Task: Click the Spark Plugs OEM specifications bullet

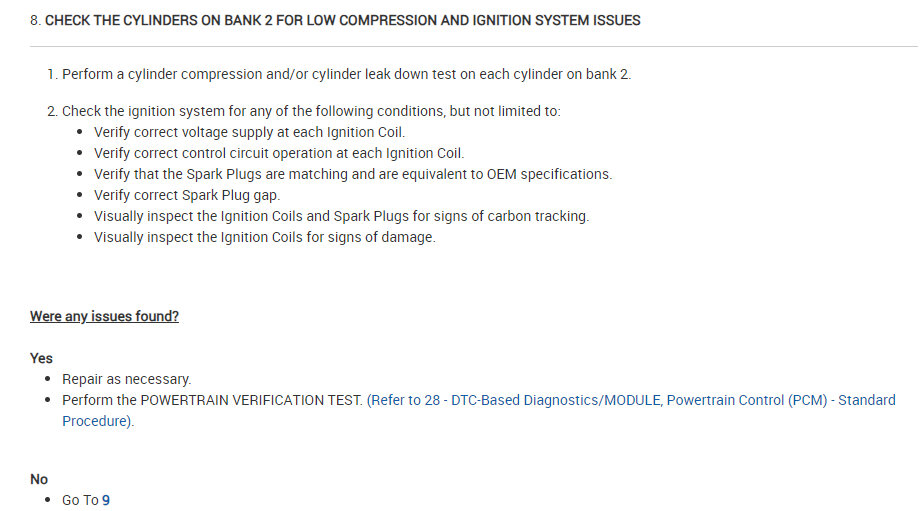Action: pos(352,174)
